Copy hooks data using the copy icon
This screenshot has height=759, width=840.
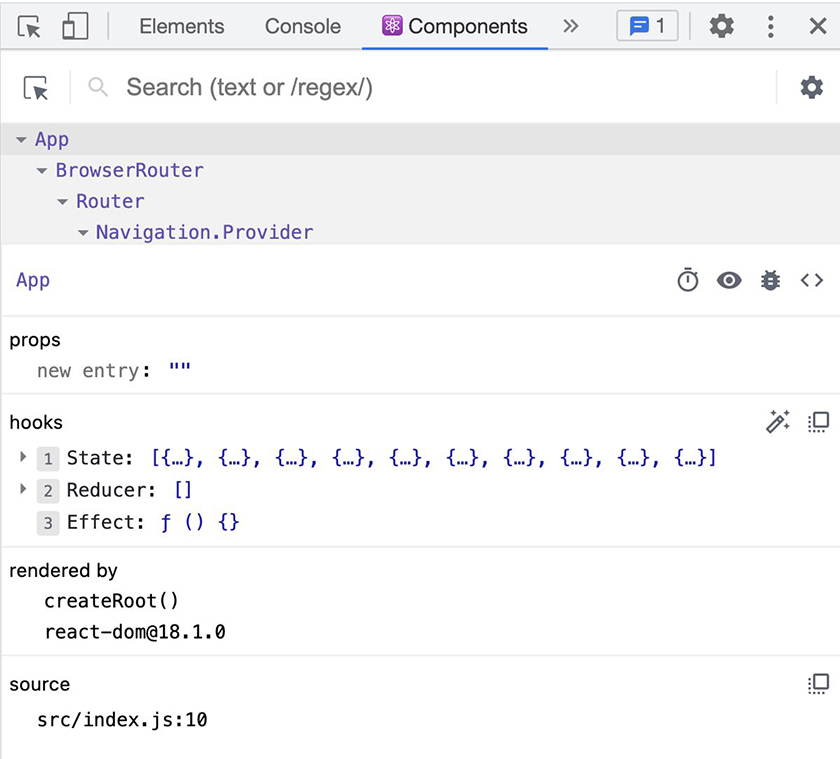click(818, 422)
